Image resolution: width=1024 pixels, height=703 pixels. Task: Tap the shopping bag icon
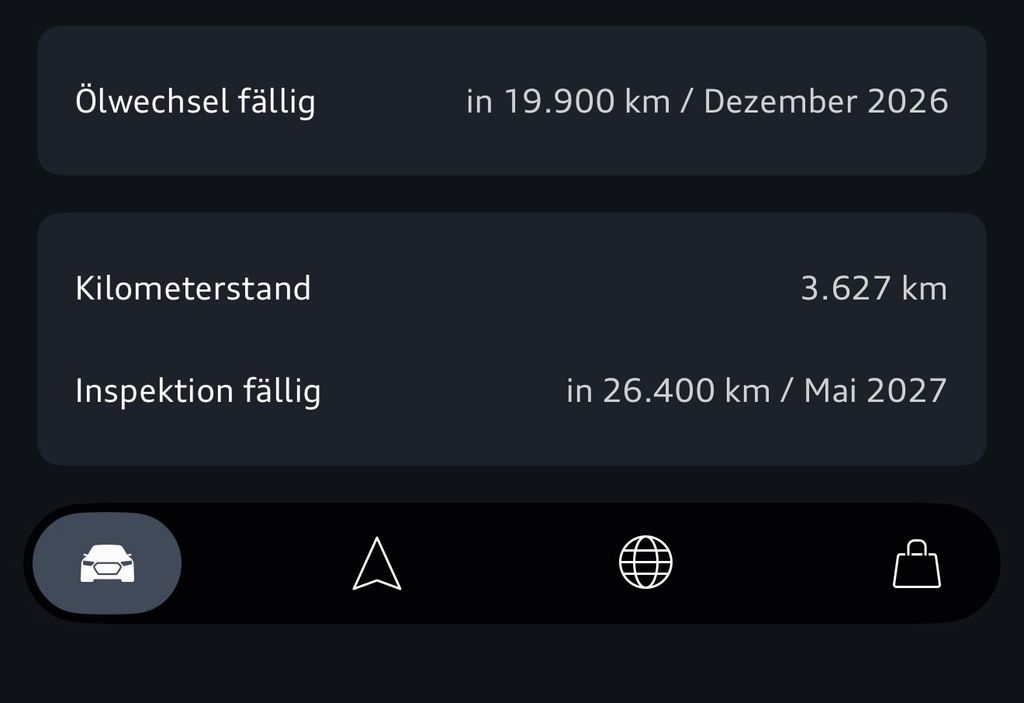click(917, 564)
